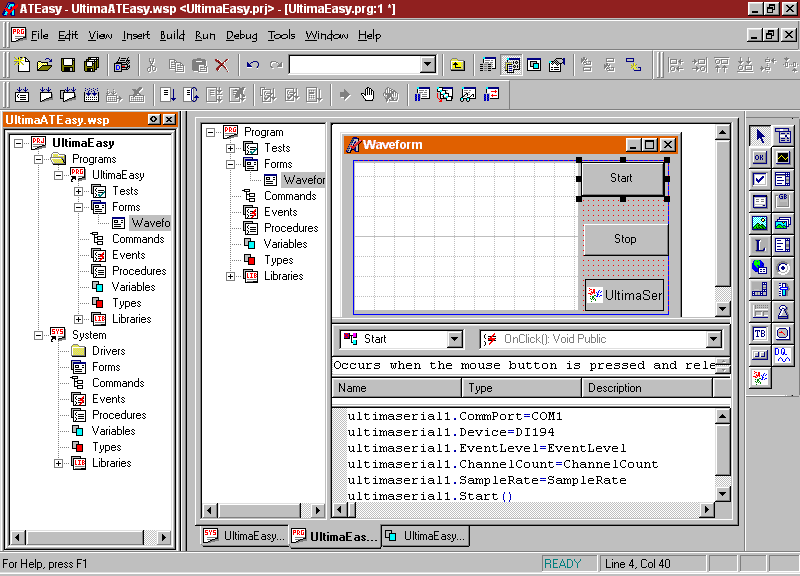Click the red X Delete toolbar icon
Image resolution: width=800 pixels, height=576 pixels.
(x=221, y=65)
